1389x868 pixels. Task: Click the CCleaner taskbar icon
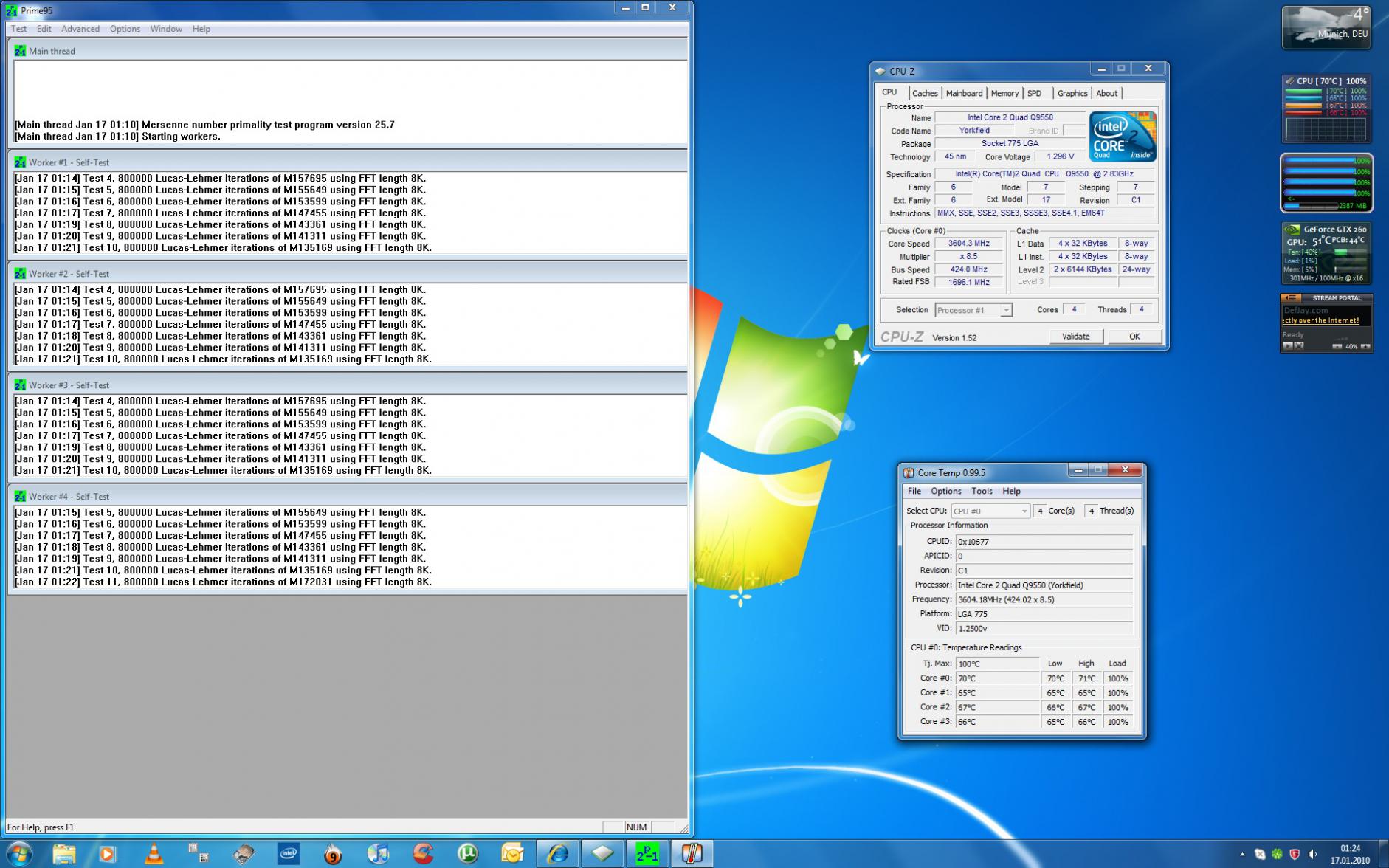[423, 854]
